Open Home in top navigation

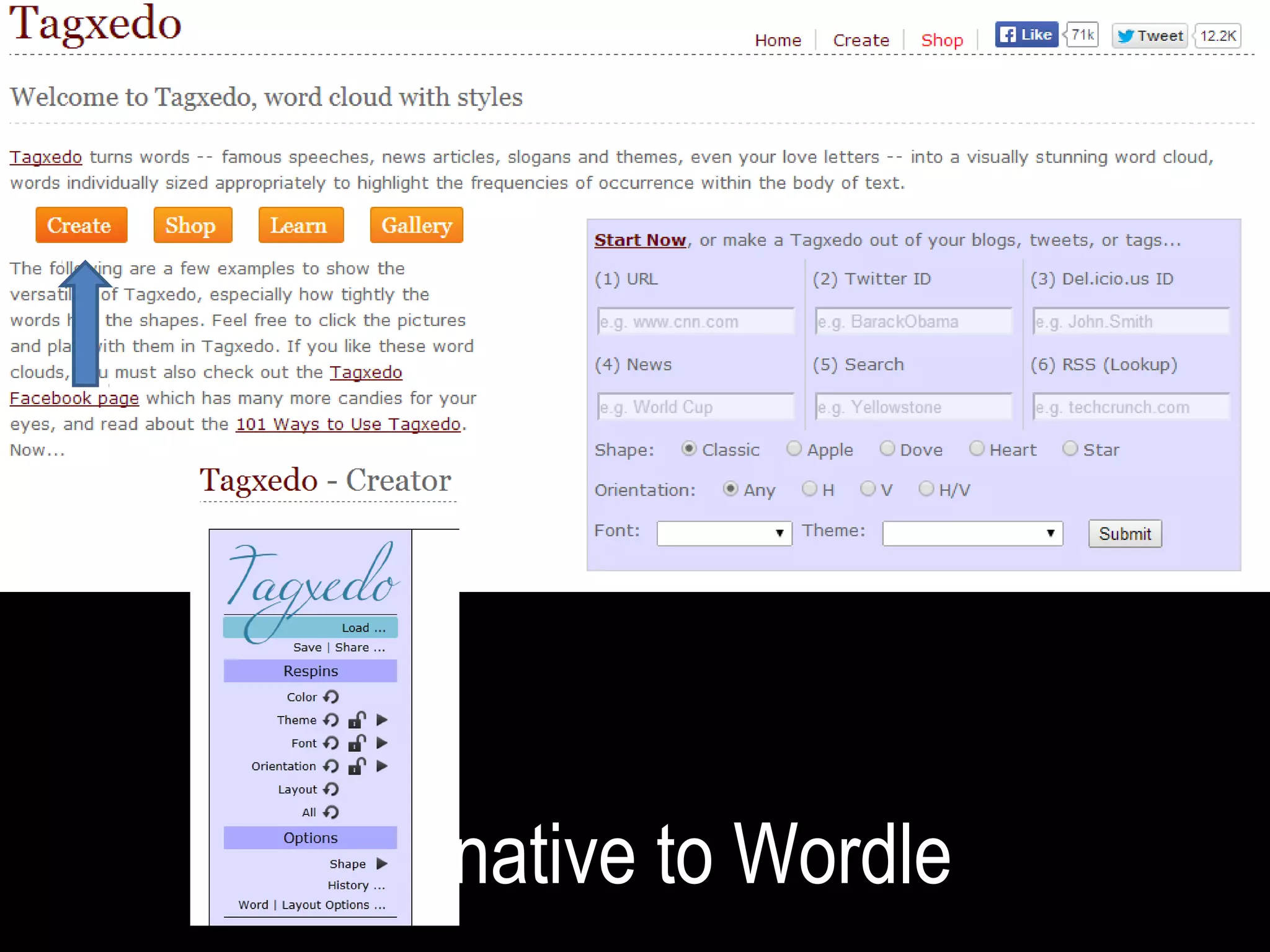(x=778, y=40)
